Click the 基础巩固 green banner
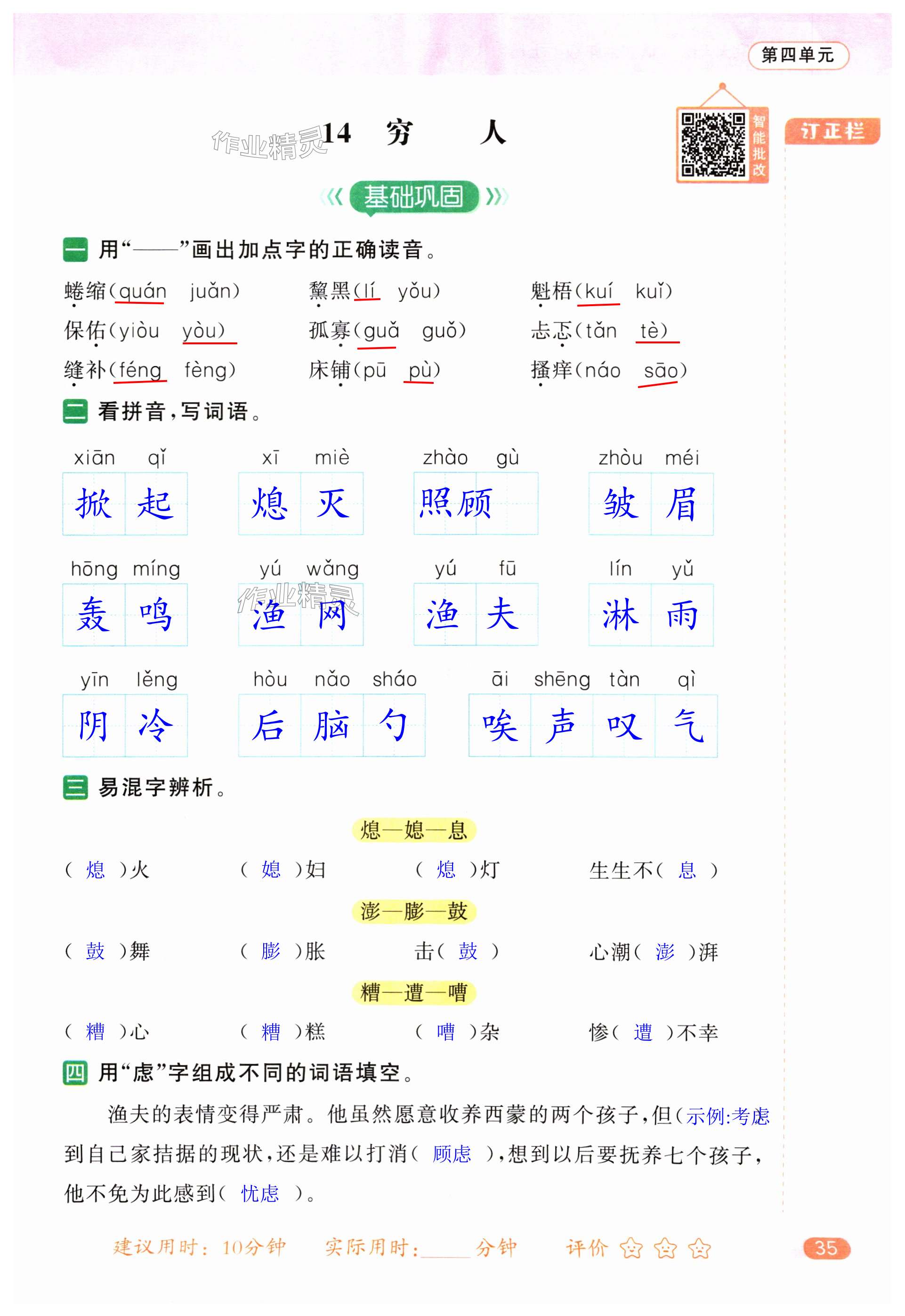This screenshot has width=905, height=1316. click(x=414, y=197)
